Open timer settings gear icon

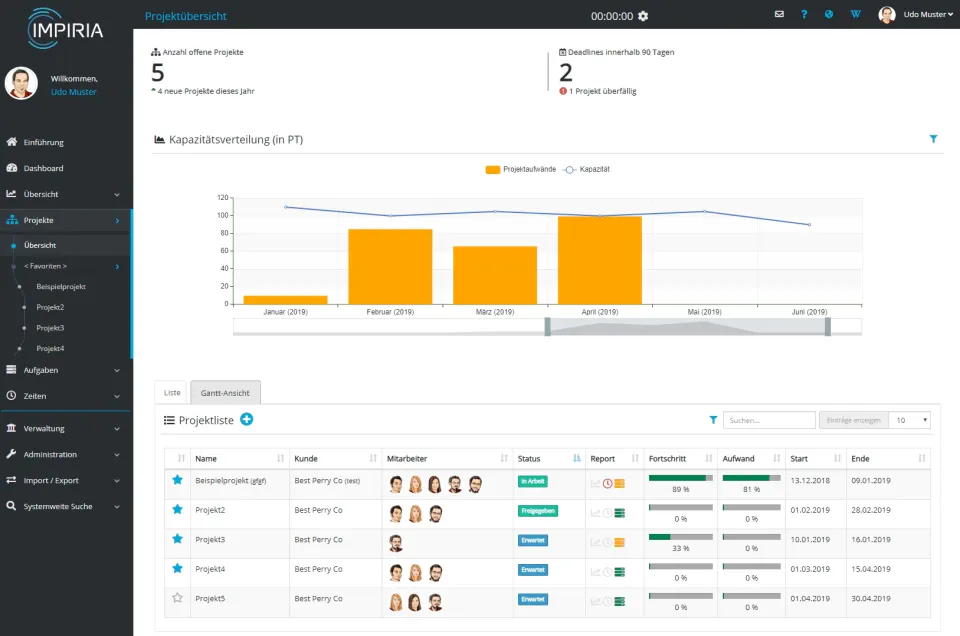643,16
